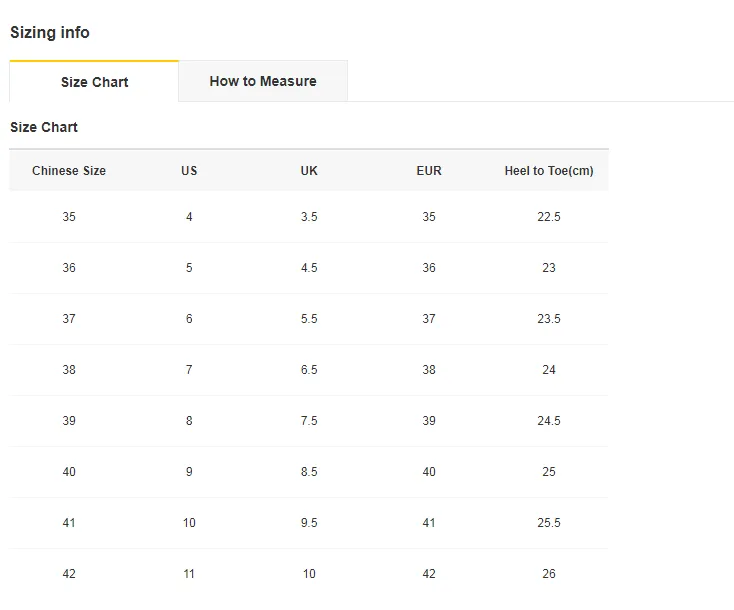Click the EUR 39 cell
Screen dimensions: 734x610
coord(429,421)
